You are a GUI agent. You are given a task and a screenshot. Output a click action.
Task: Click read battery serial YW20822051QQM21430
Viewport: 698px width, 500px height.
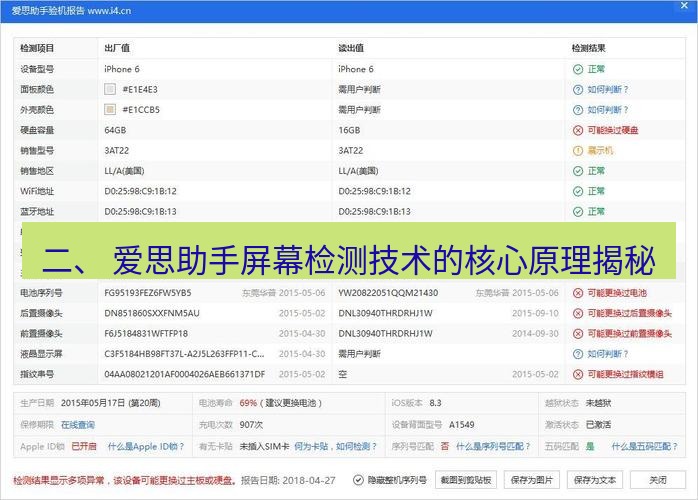click(x=388, y=293)
